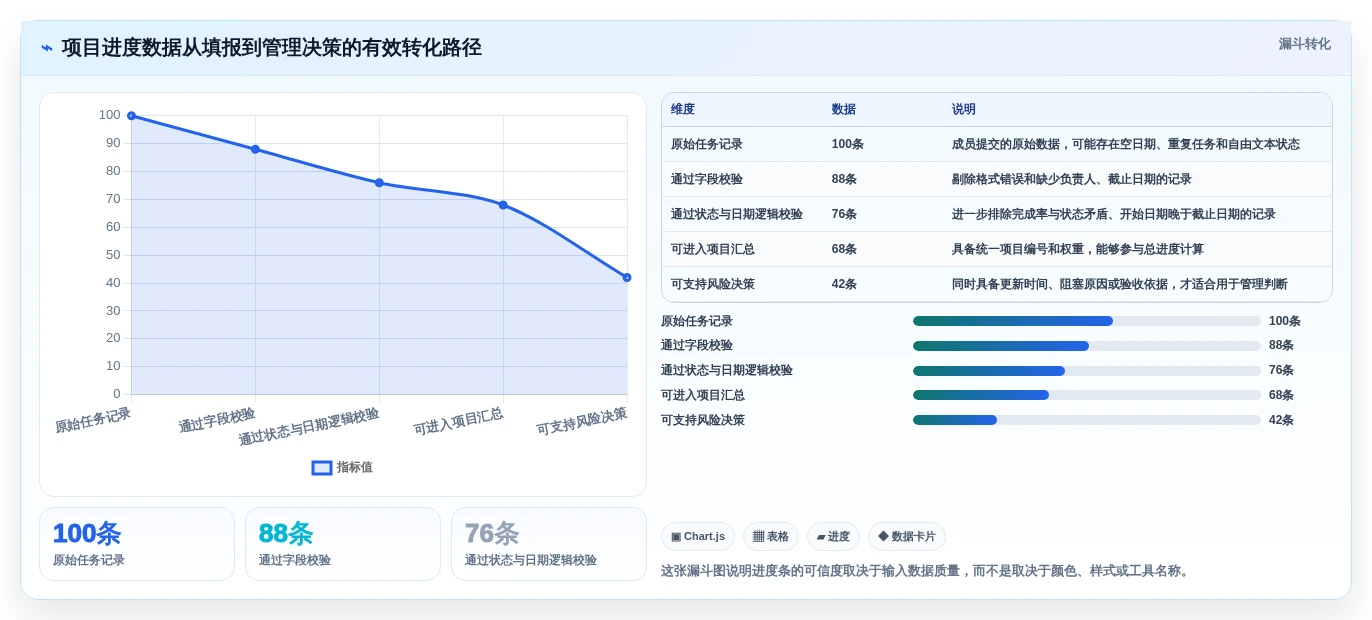Click the footer note about 漏斗图
Screen dimensions: 1372x620
coord(927,571)
